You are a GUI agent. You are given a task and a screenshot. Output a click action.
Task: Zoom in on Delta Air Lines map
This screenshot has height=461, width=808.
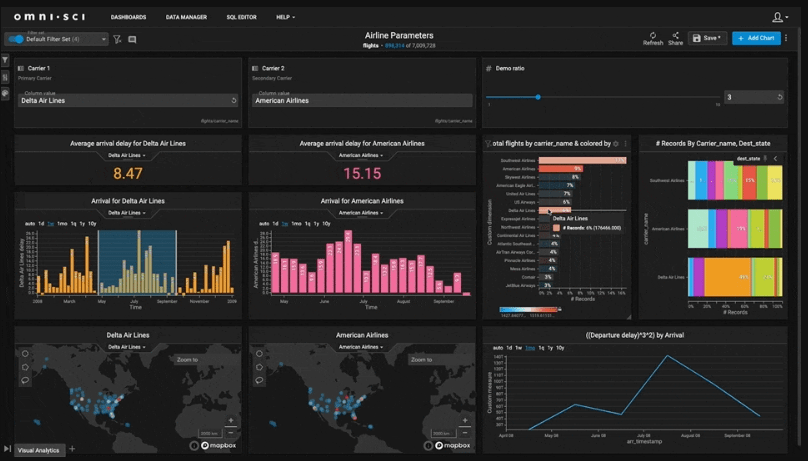231,420
